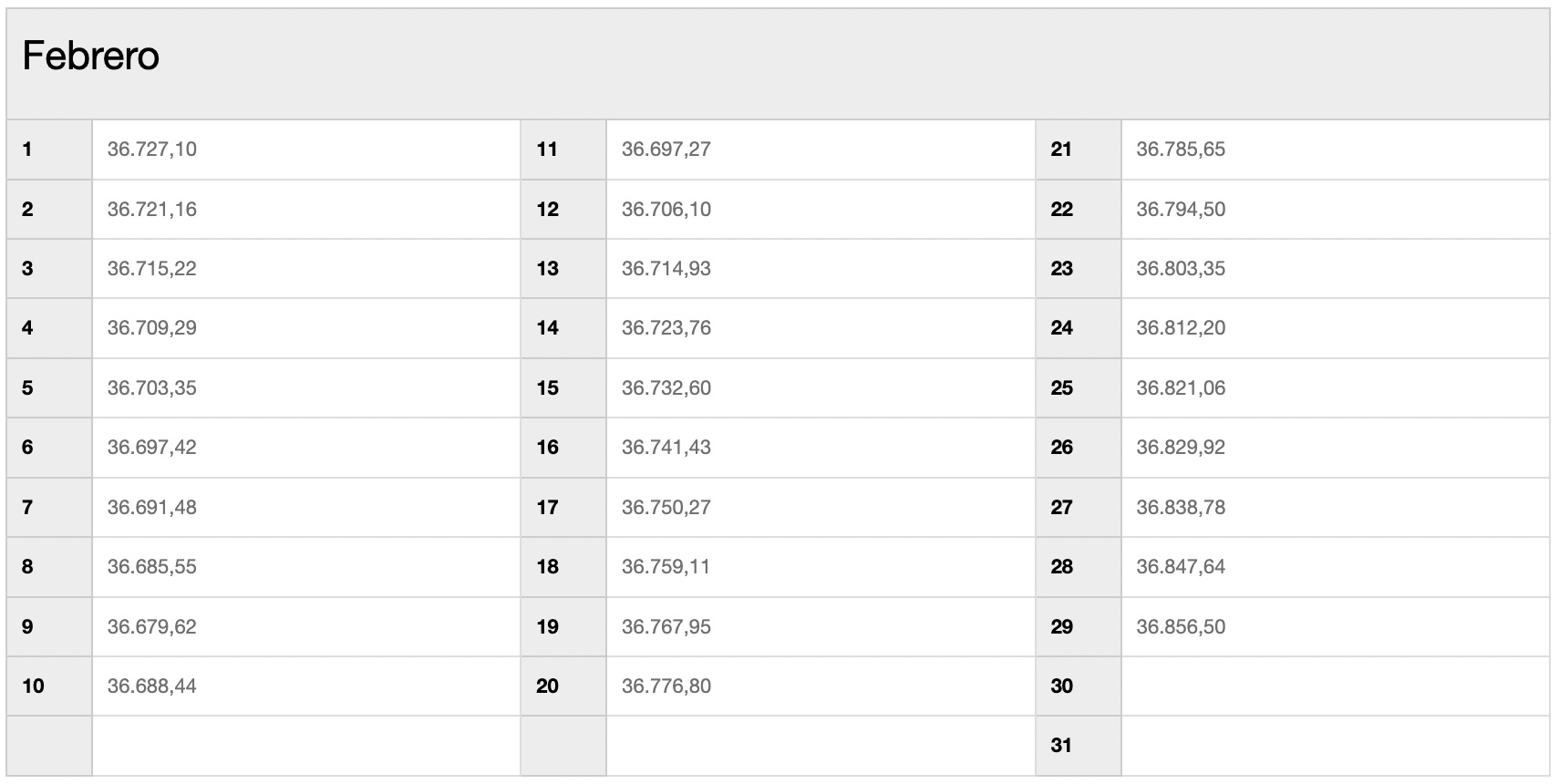Click day 2 value 36.721,16
Screen dimensions: 1559x784
(152, 209)
